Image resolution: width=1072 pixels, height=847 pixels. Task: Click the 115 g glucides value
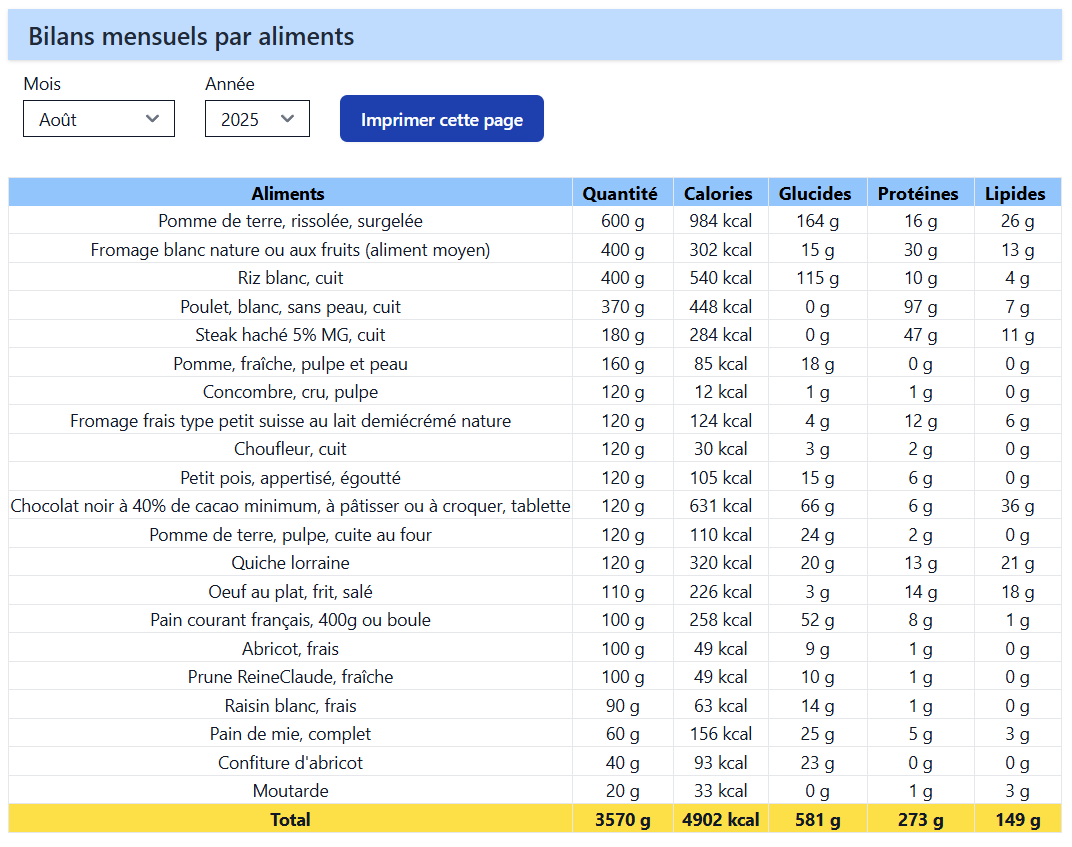[818, 278]
